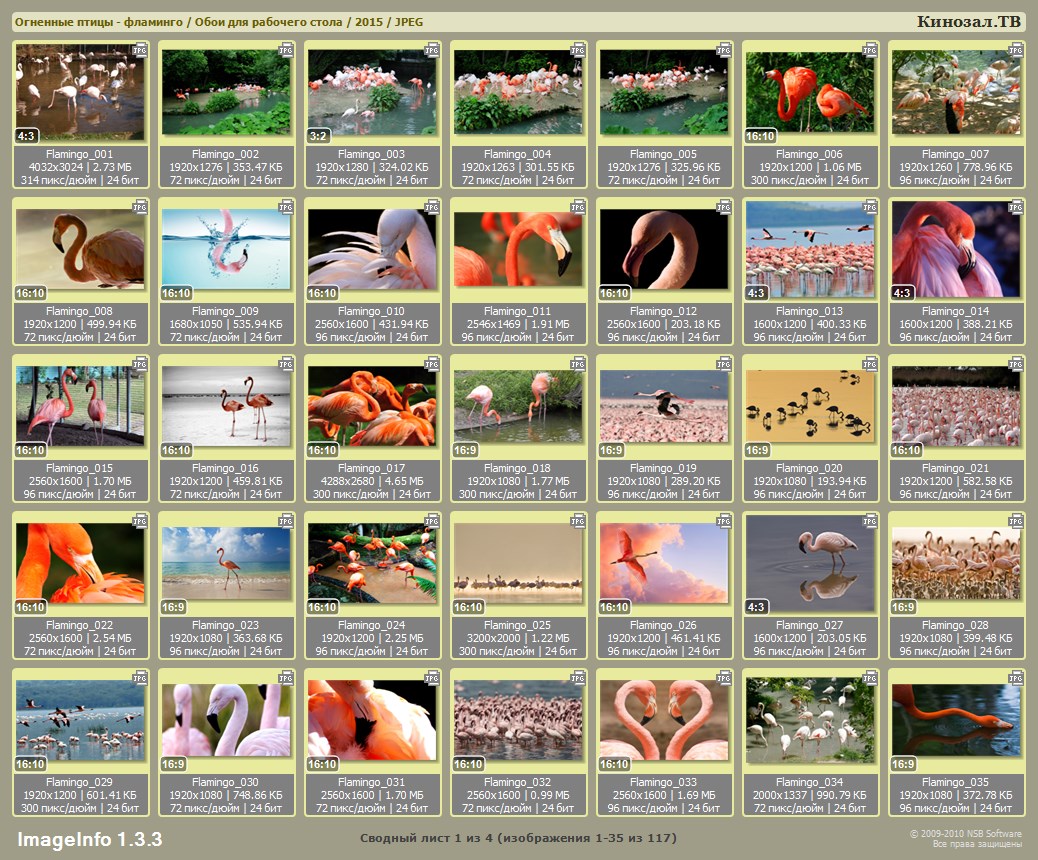Screen dimensions: 1038x860
Task: Click the Flamingo_023 file name label
Action: (x=226, y=625)
